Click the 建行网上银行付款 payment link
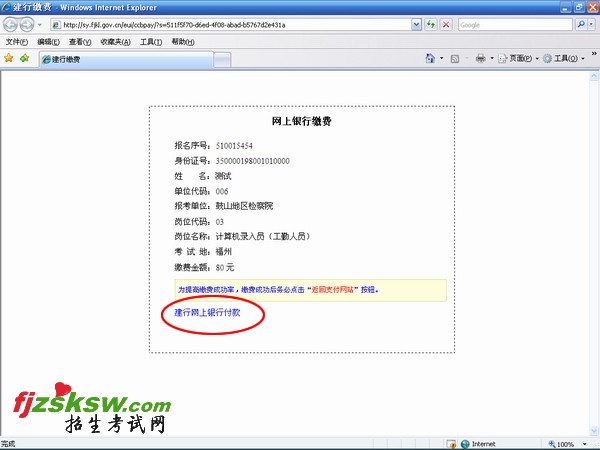600x450 pixels. tap(207, 312)
